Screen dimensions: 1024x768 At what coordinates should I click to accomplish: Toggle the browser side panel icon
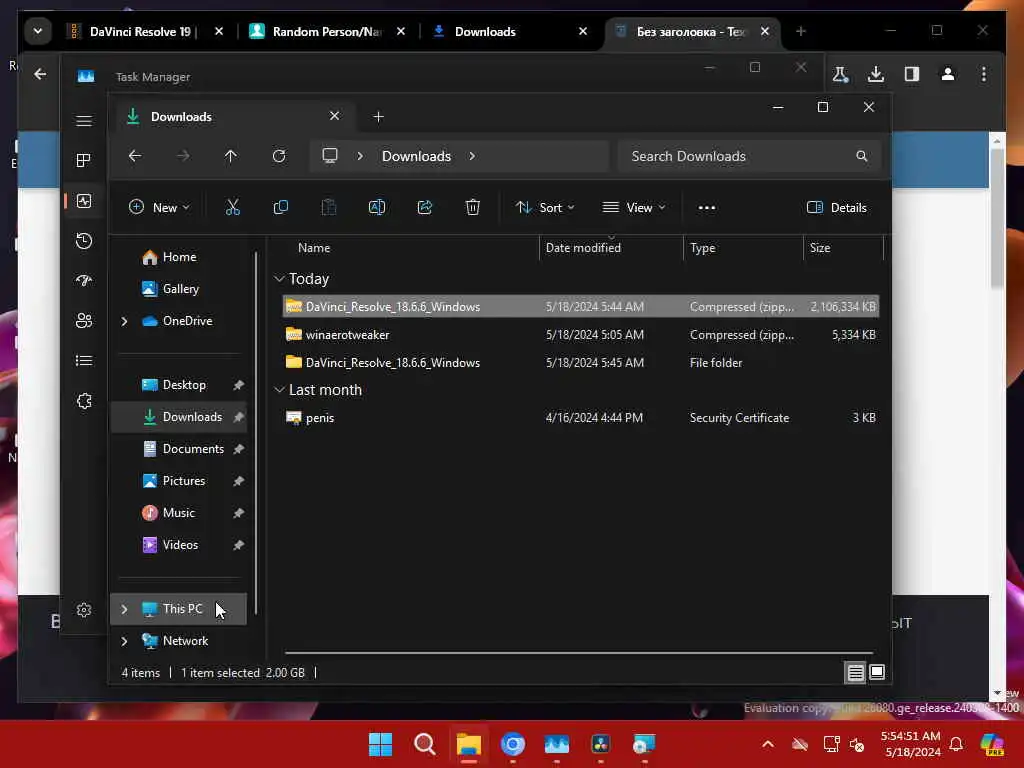pyautogui.click(x=912, y=74)
